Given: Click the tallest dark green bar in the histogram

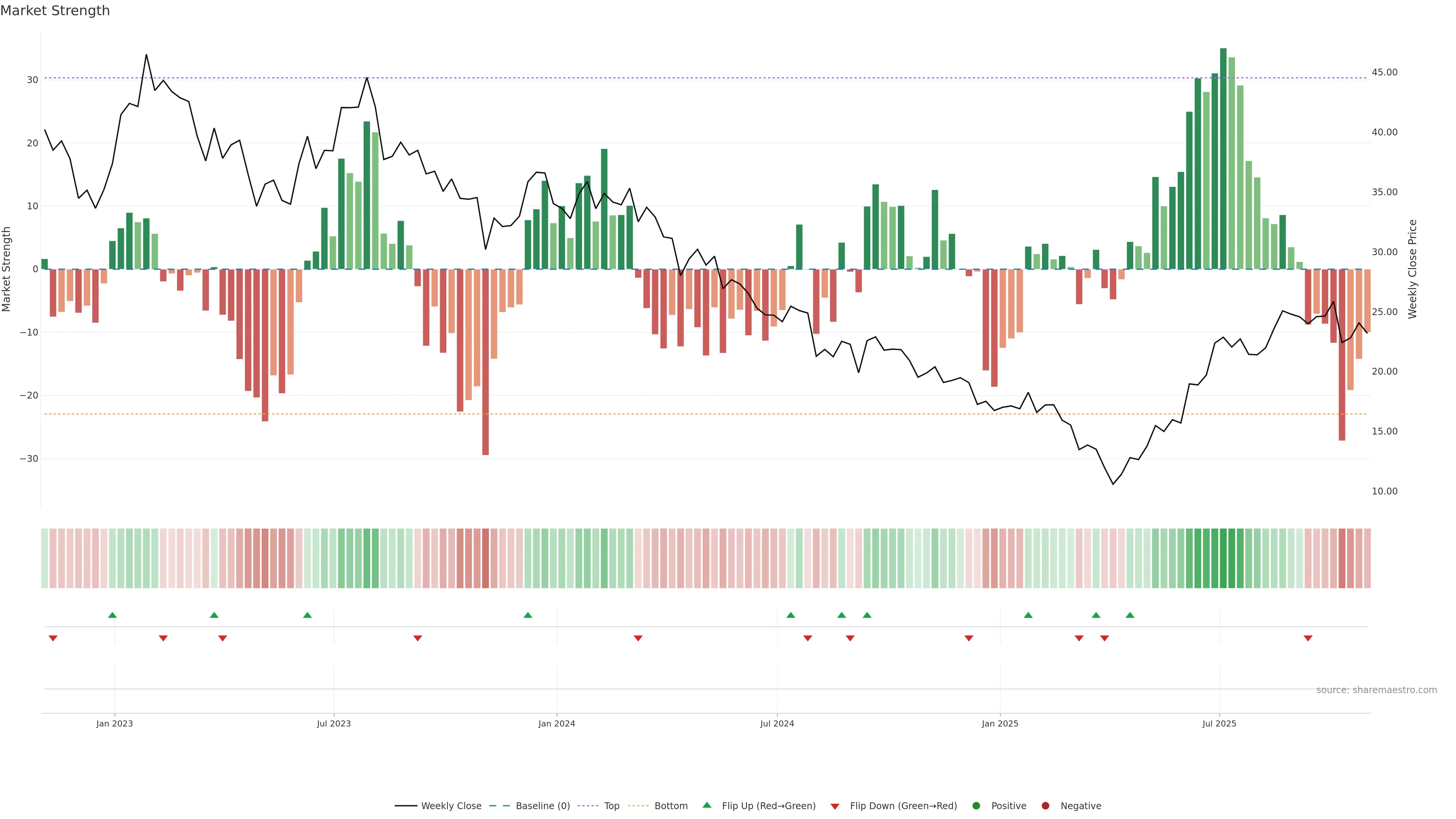Looking at the screenshot, I should click(x=1223, y=158).
